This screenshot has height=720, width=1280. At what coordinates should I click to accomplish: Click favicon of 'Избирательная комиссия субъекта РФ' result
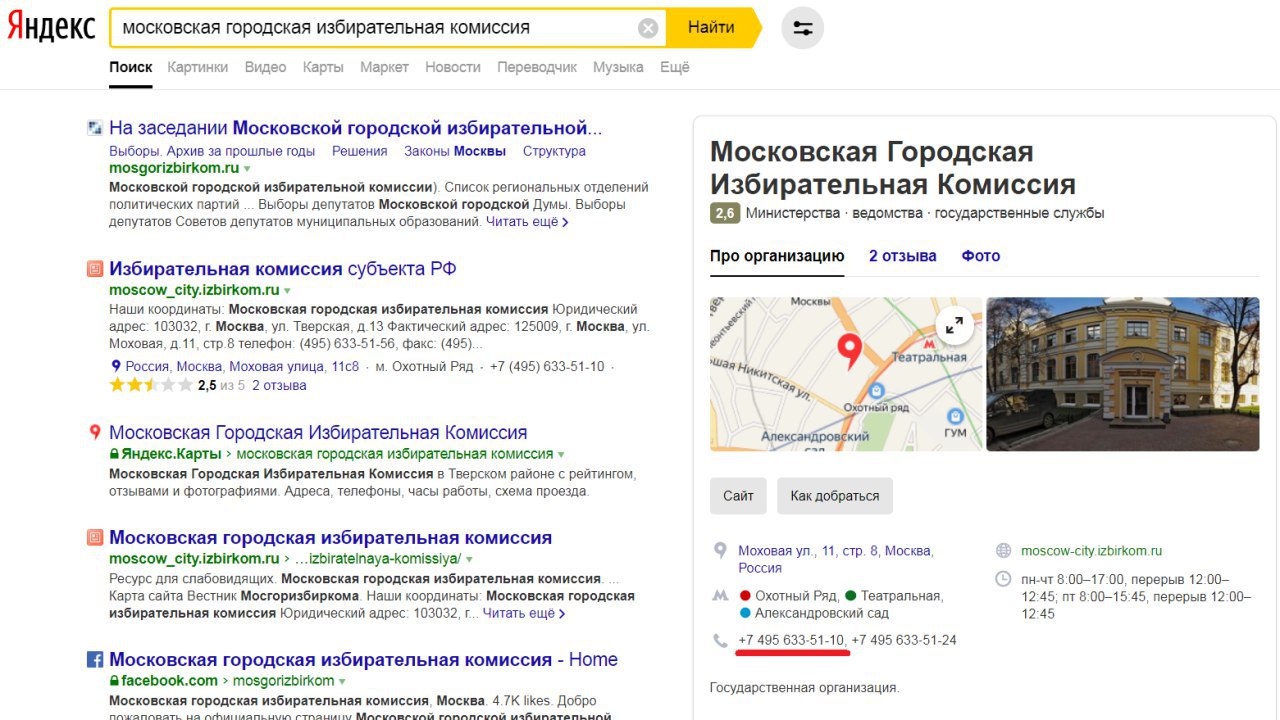pyautogui.click(x=95, y=269)
